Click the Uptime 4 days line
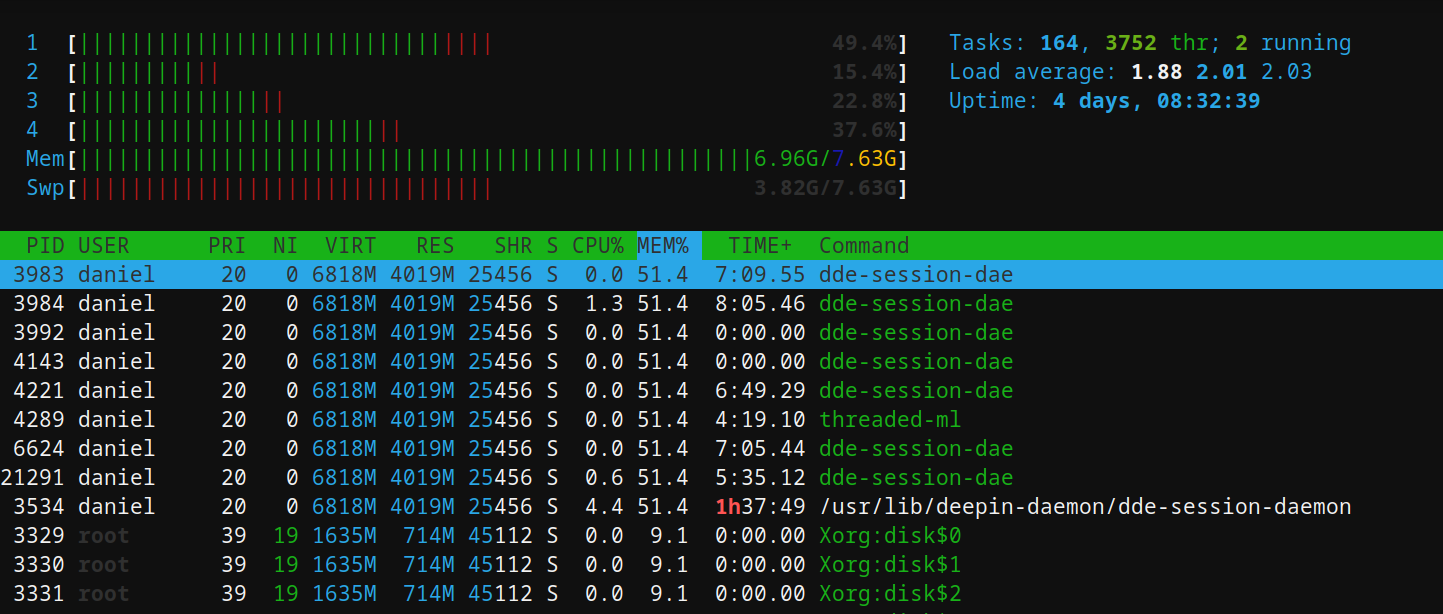1443x614 pixels. 1105,102
